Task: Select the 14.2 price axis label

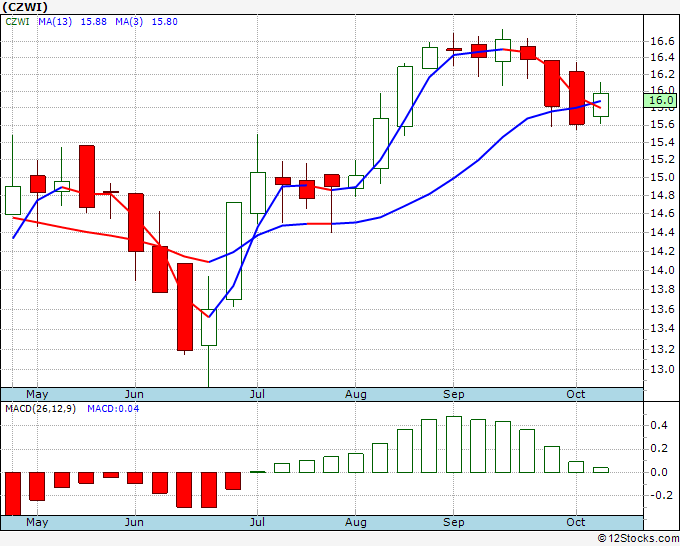Action: tap(662, 252)
